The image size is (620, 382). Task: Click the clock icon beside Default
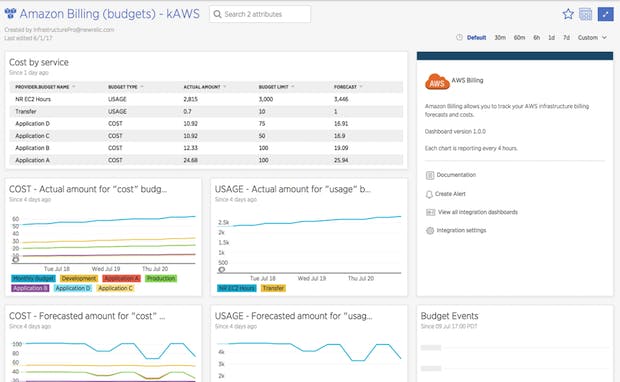click(459, 38)
